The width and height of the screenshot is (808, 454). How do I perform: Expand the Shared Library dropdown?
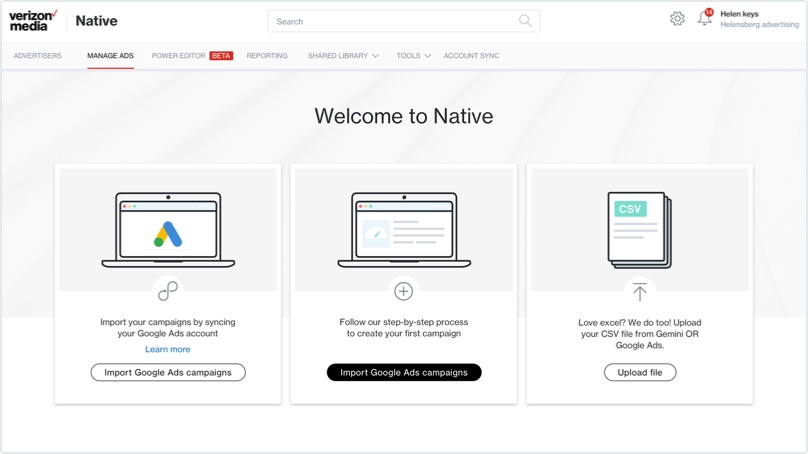click(x=343, y=56)
